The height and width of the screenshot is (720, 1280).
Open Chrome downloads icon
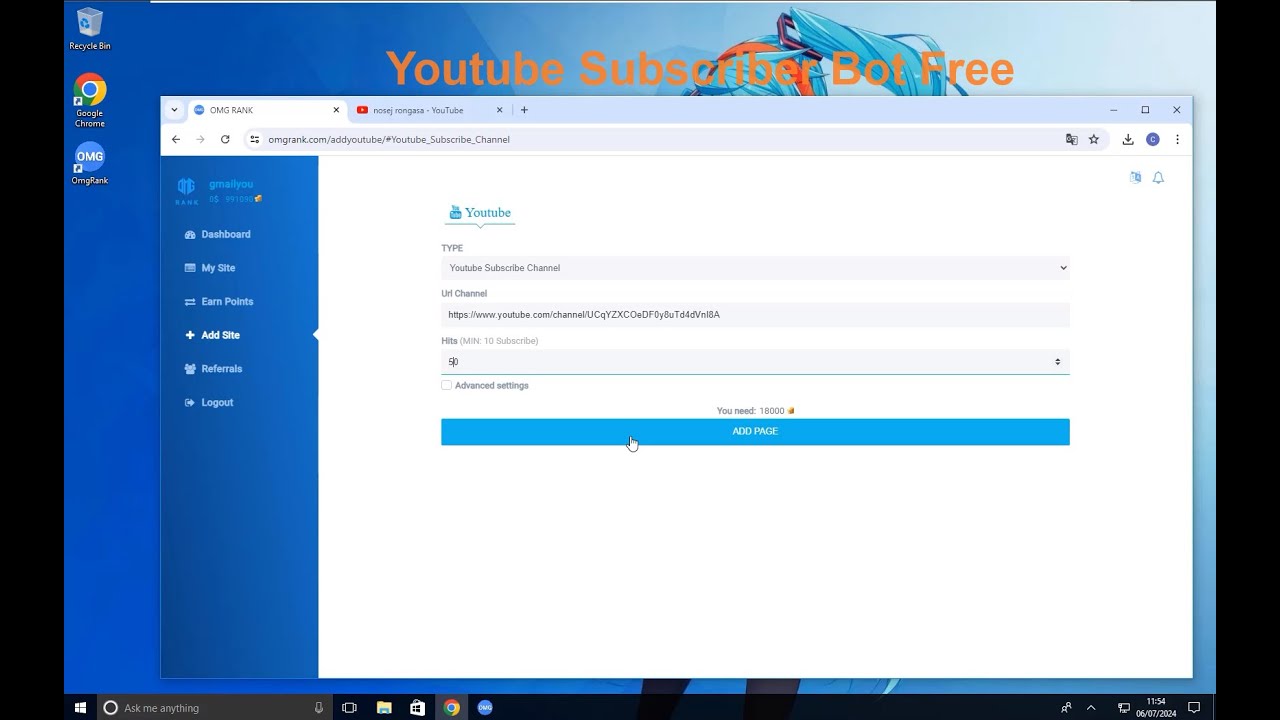(x=1128, y=140)
